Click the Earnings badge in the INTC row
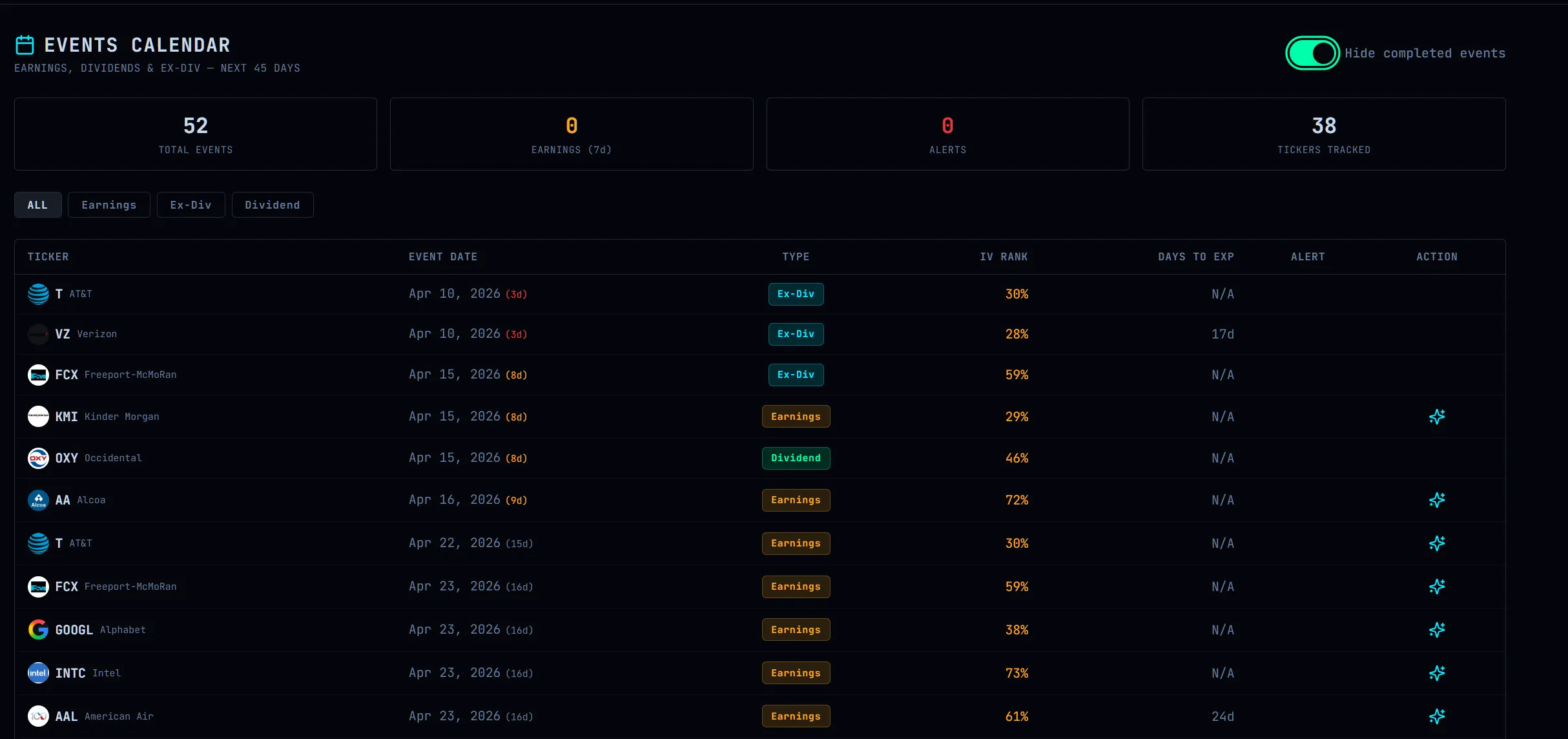 [796, 673]
